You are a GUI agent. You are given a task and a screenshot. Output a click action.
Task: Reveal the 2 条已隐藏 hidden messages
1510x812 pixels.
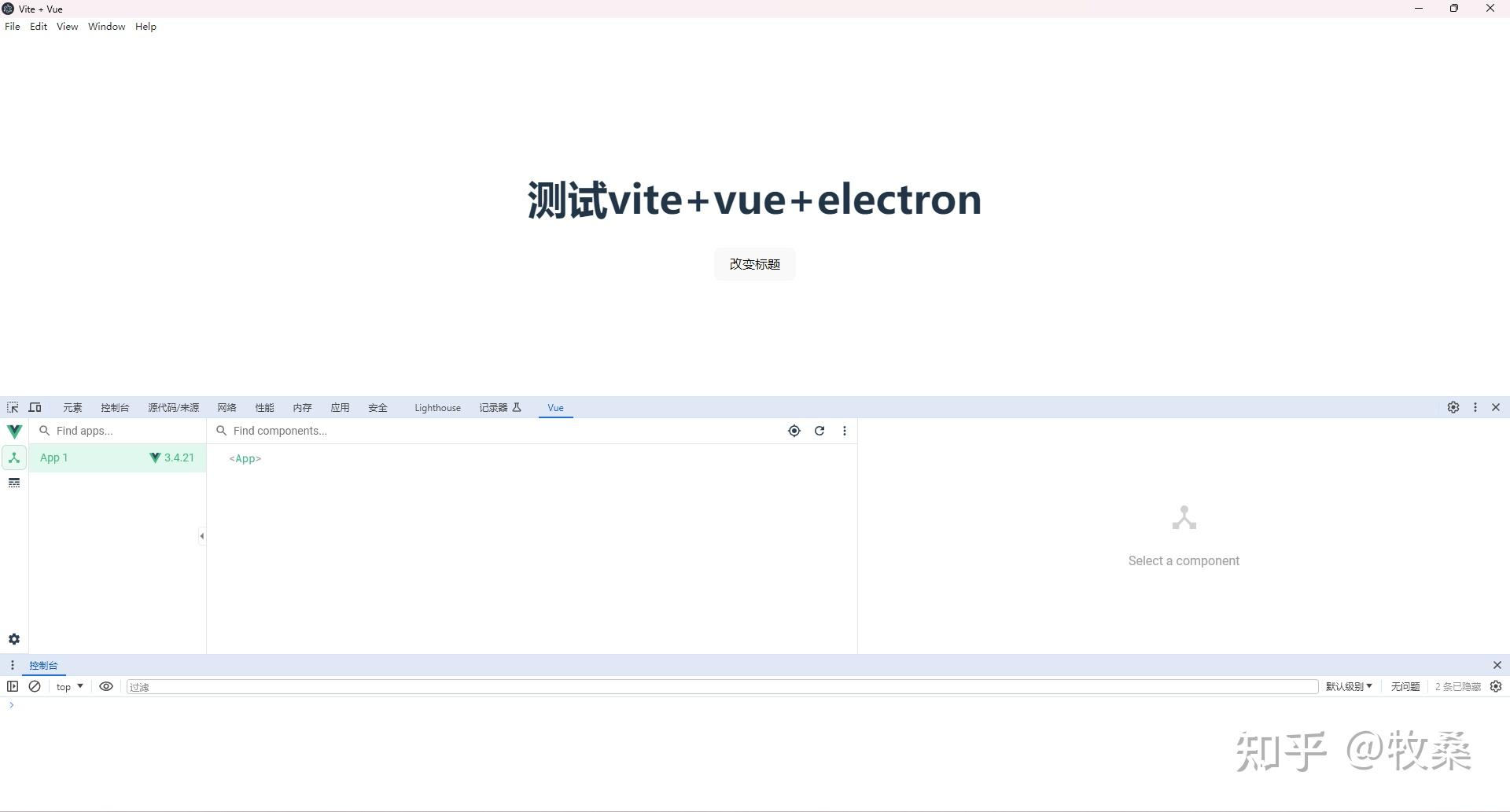click(x=1457, y=686)
